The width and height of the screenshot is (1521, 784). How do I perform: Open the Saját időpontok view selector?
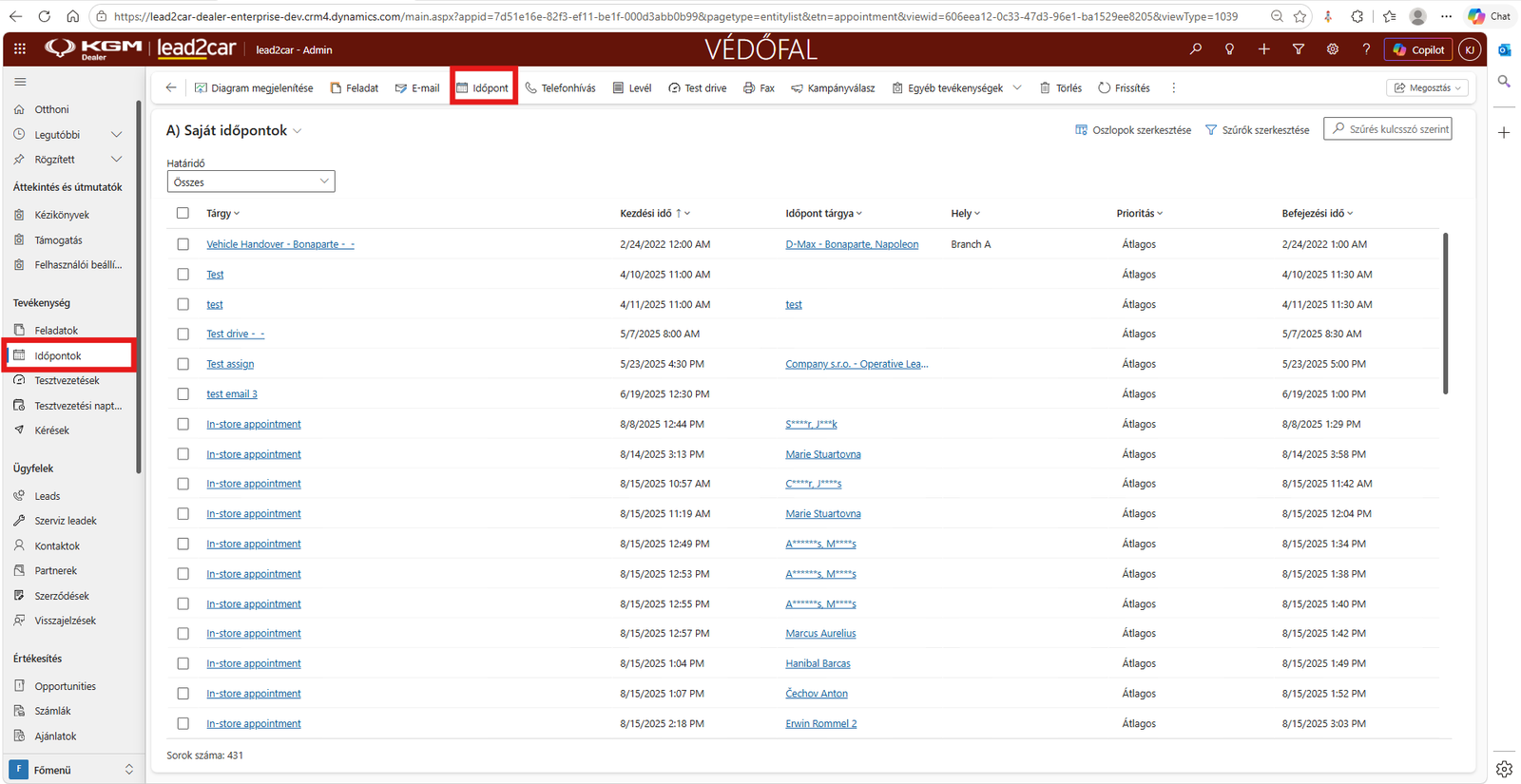pos(234,130)
